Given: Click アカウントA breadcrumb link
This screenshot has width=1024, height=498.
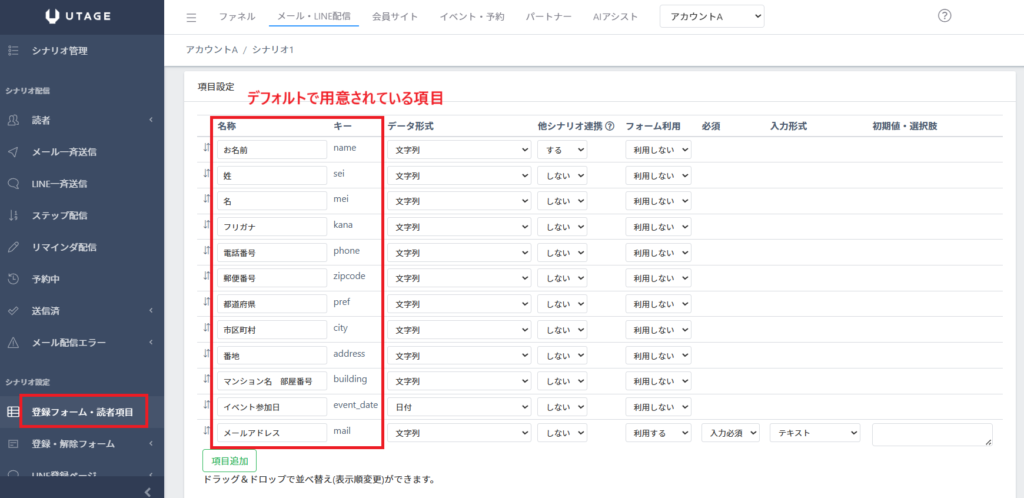Looking at the screenshot, I should click(x=209, y=50).
